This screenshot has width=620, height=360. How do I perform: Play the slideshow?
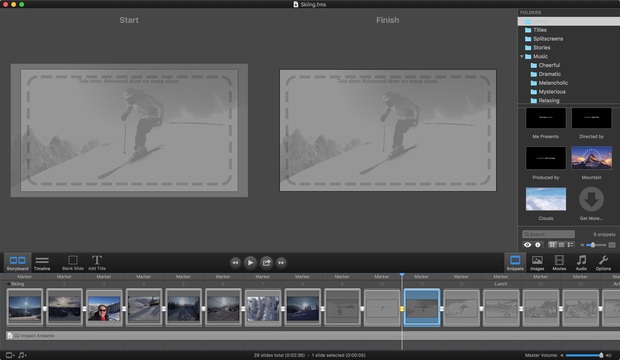point(250,262)
